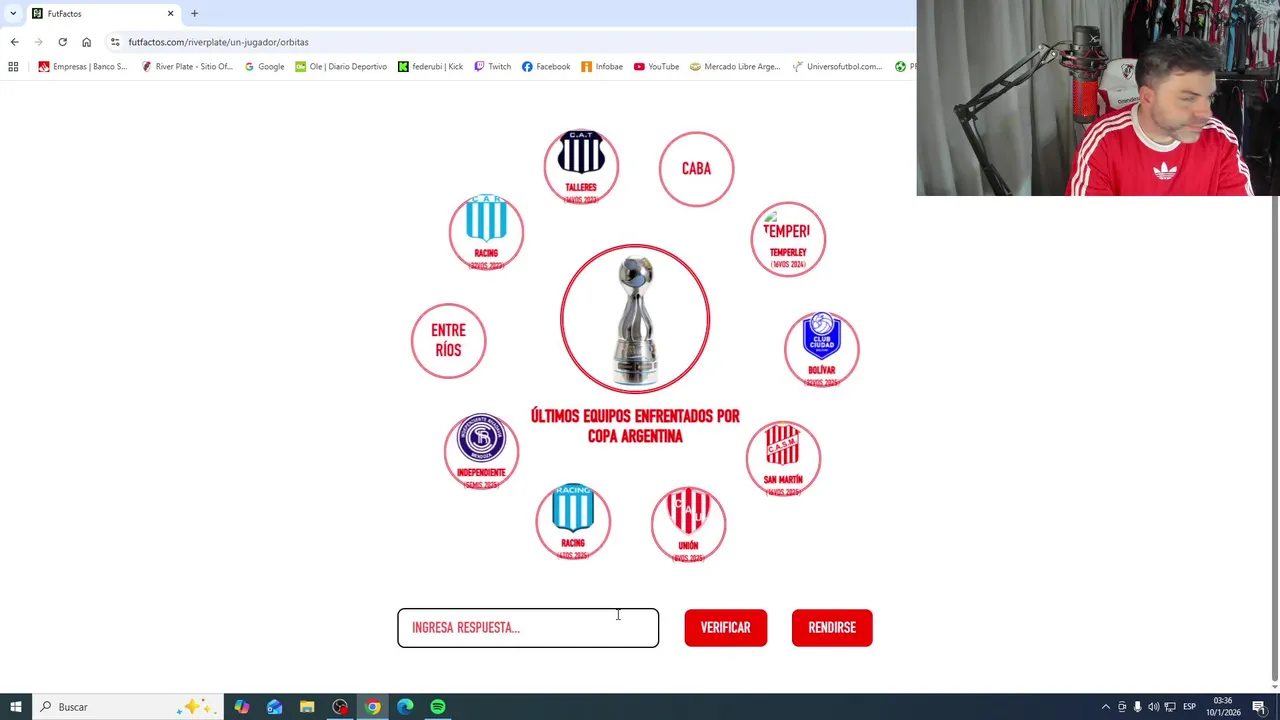This screenshot has height=720, width=1280.
Task: Open the Infobae bookmark
Action: pyautogui.click(x=602, y=67)
